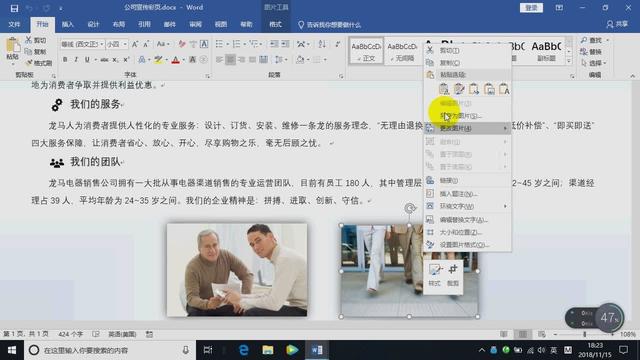Toggle Superscript formatting
Image resolution: width=640 pixels, height=360 pixels.
point(126,60)
